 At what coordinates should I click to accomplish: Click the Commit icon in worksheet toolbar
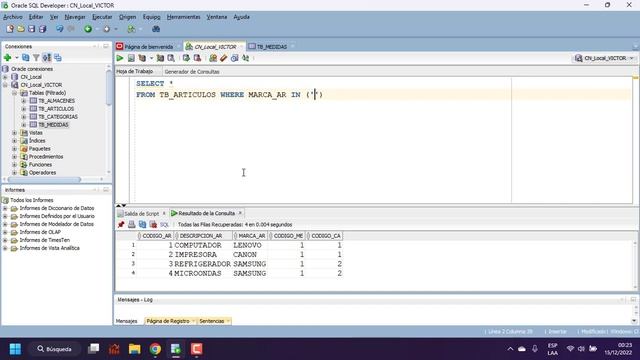click(x=187, y=58)
